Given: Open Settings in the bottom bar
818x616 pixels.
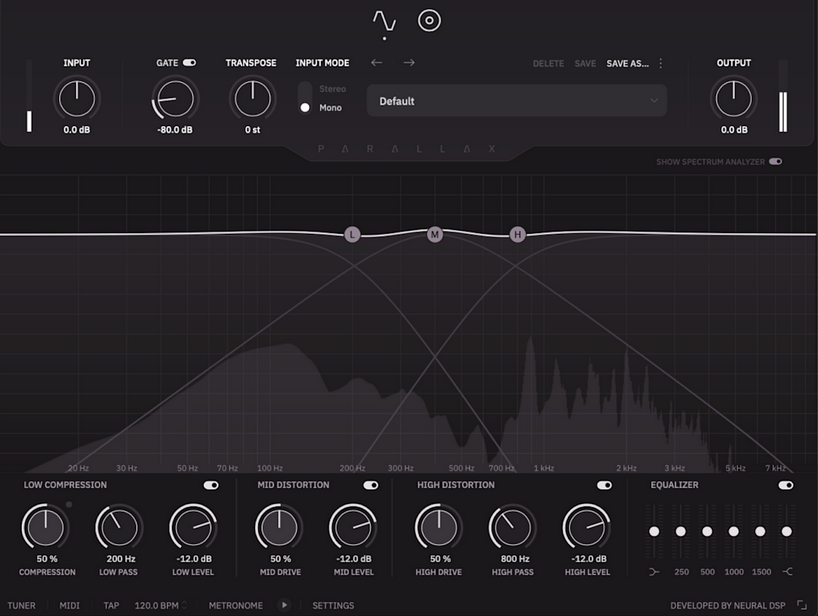Looking at the screenshot, I should click(333, 606).
